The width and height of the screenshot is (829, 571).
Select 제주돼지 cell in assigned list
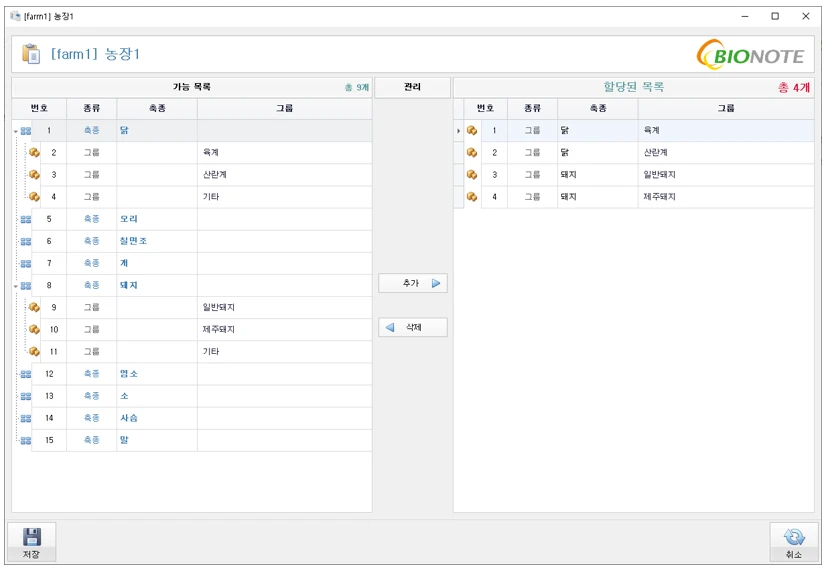[726, 197]
